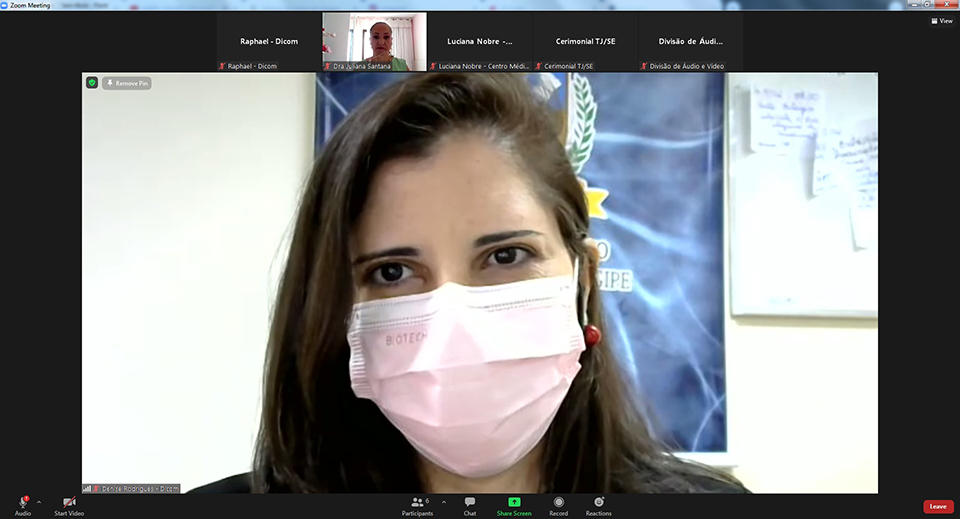This screenshot has width=960, height=519.
Task: Click the signal strength bars icon
Action: tap(87, 488)
